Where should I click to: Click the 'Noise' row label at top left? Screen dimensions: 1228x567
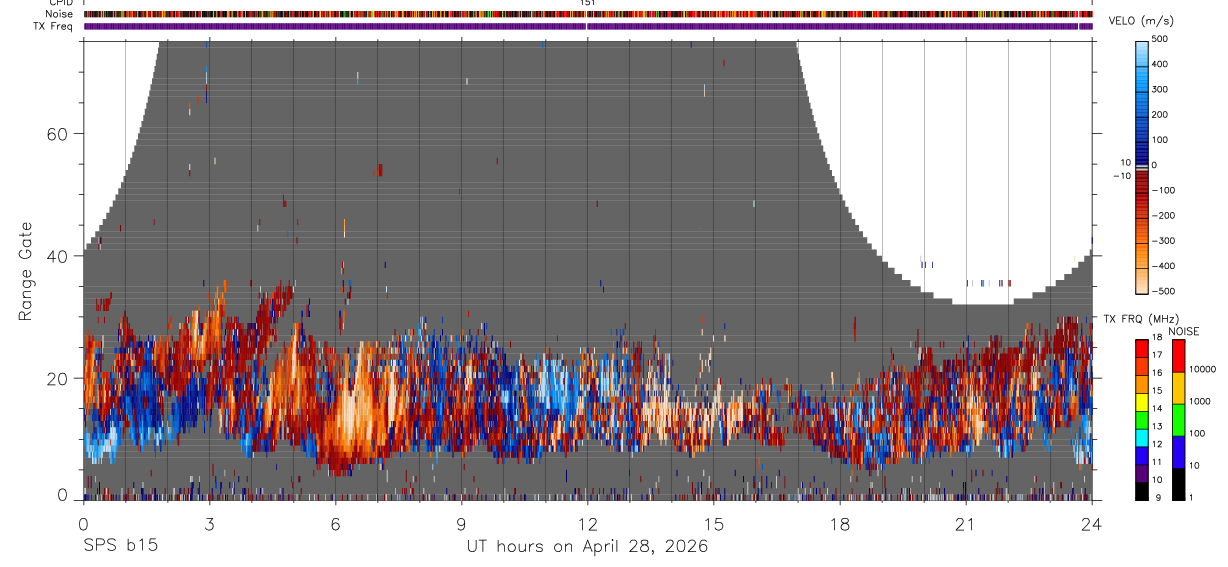[x=58, y=14]
